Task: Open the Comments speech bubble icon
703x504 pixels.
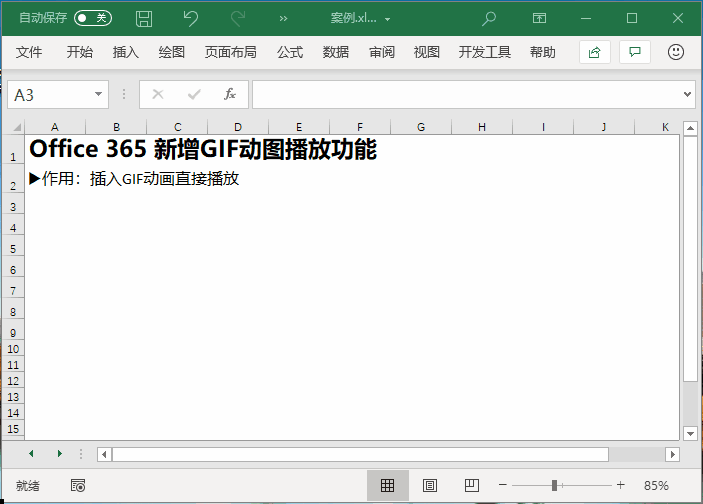Action: [634, 52]
